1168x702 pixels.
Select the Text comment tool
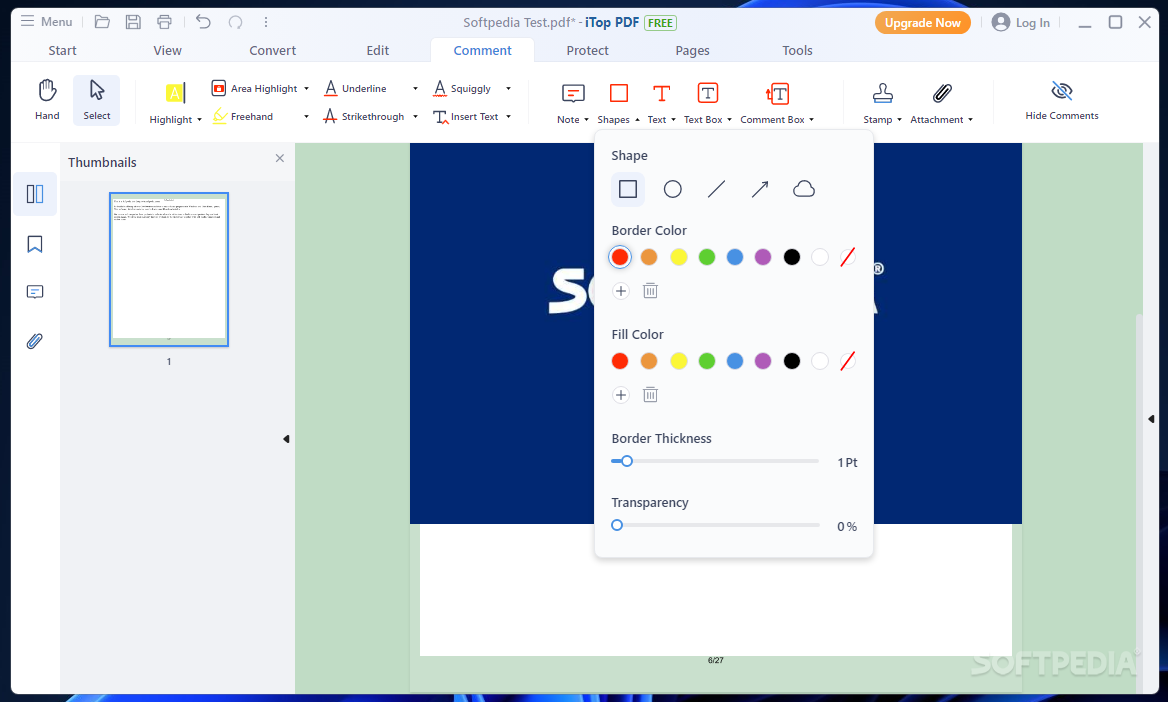661,93
